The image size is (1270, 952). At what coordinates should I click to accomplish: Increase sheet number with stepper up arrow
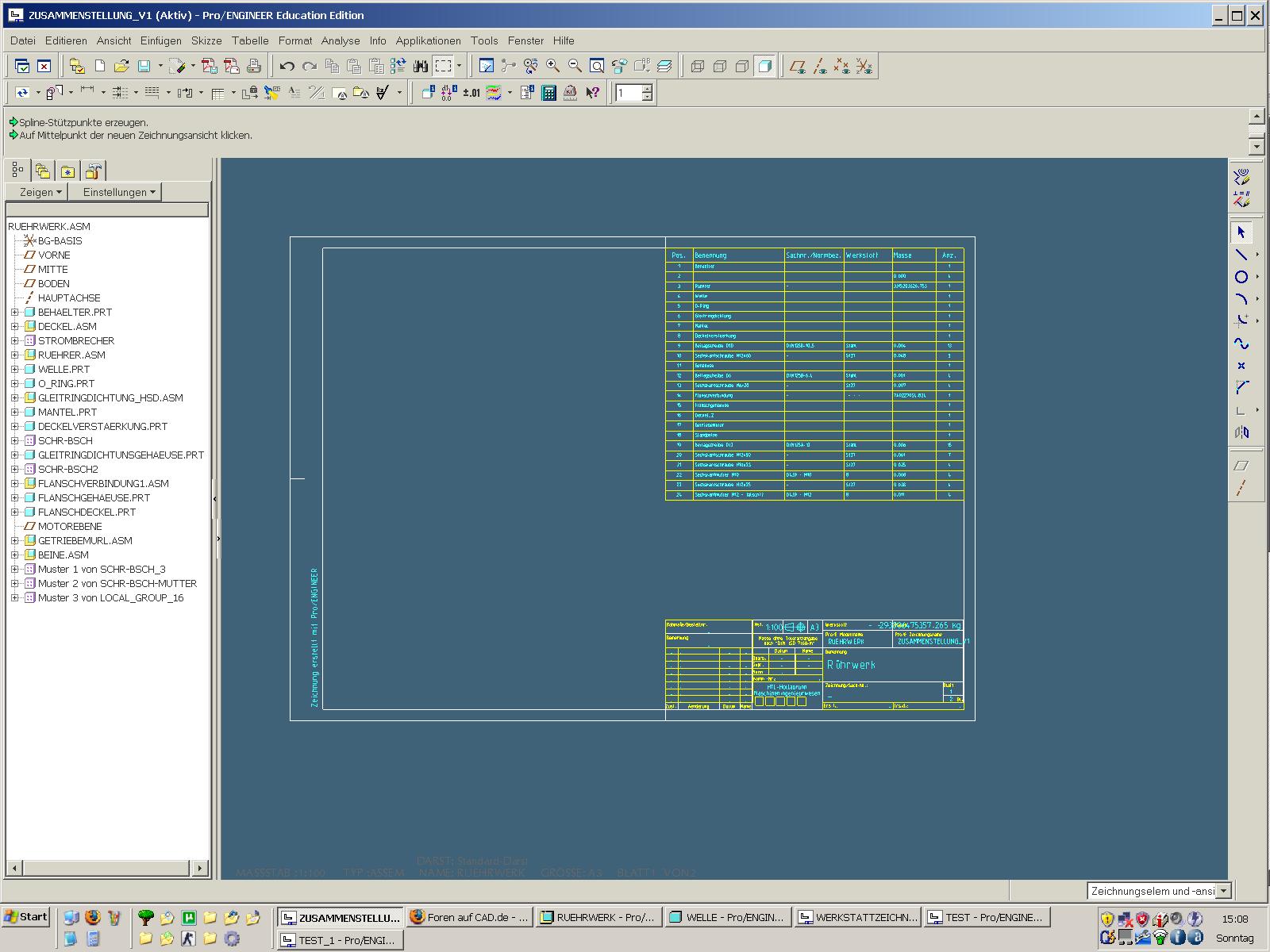click(647, 89)
